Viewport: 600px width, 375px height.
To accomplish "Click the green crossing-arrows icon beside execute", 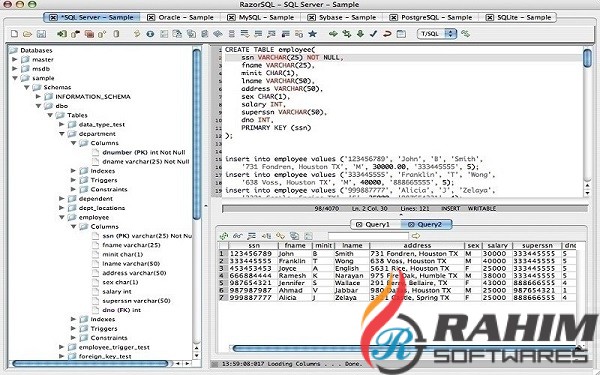I will click(x=347, y=34).
